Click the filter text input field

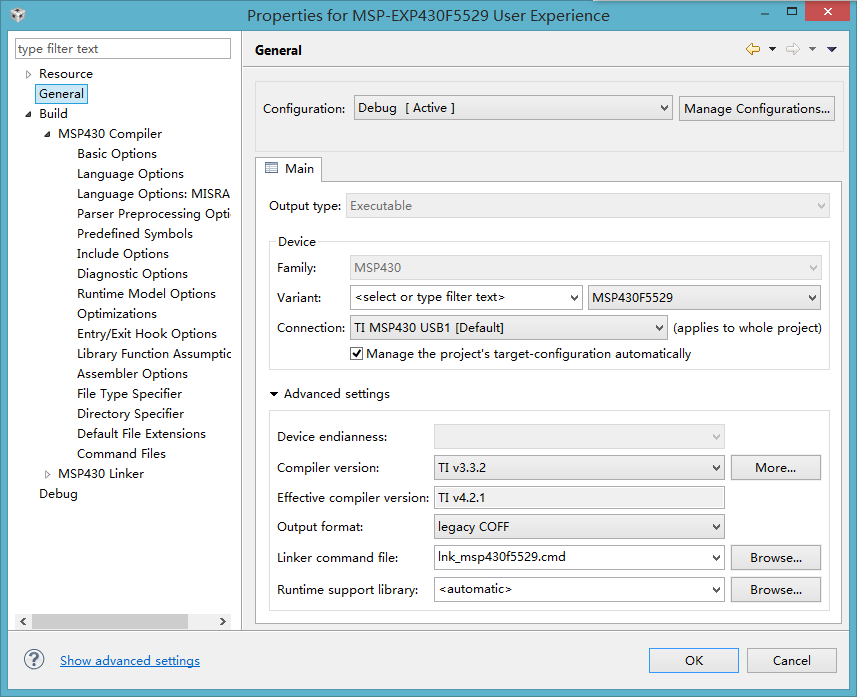click(123, 49)
